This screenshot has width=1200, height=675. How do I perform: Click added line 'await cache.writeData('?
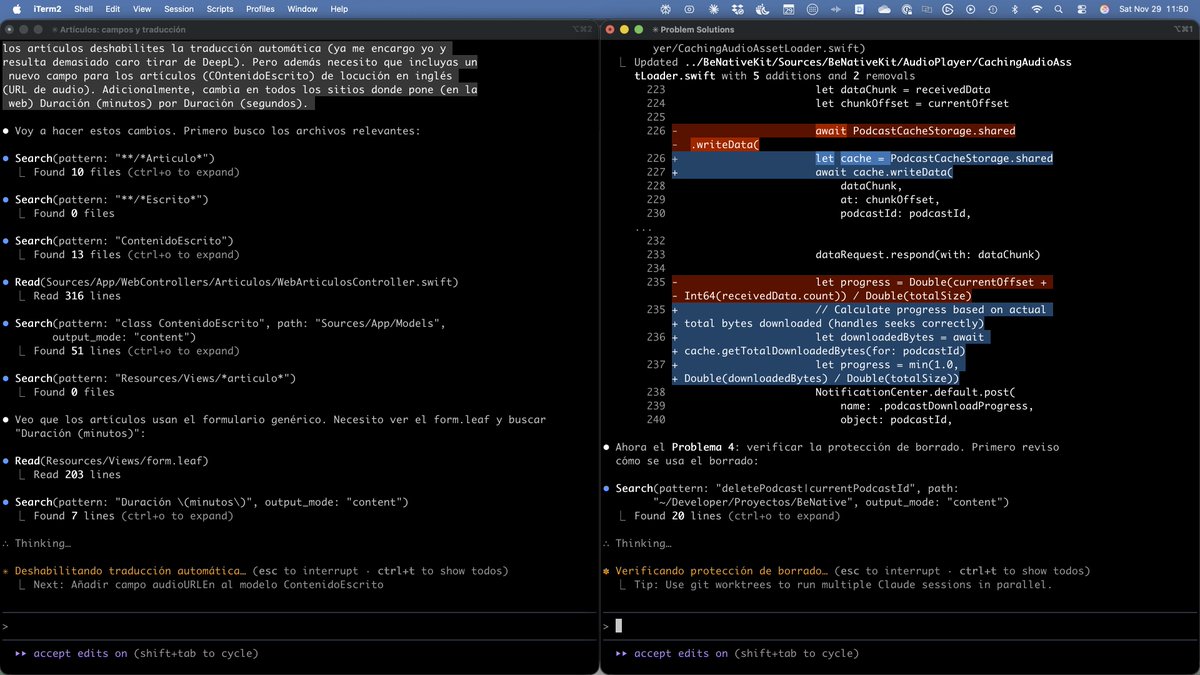884,172
